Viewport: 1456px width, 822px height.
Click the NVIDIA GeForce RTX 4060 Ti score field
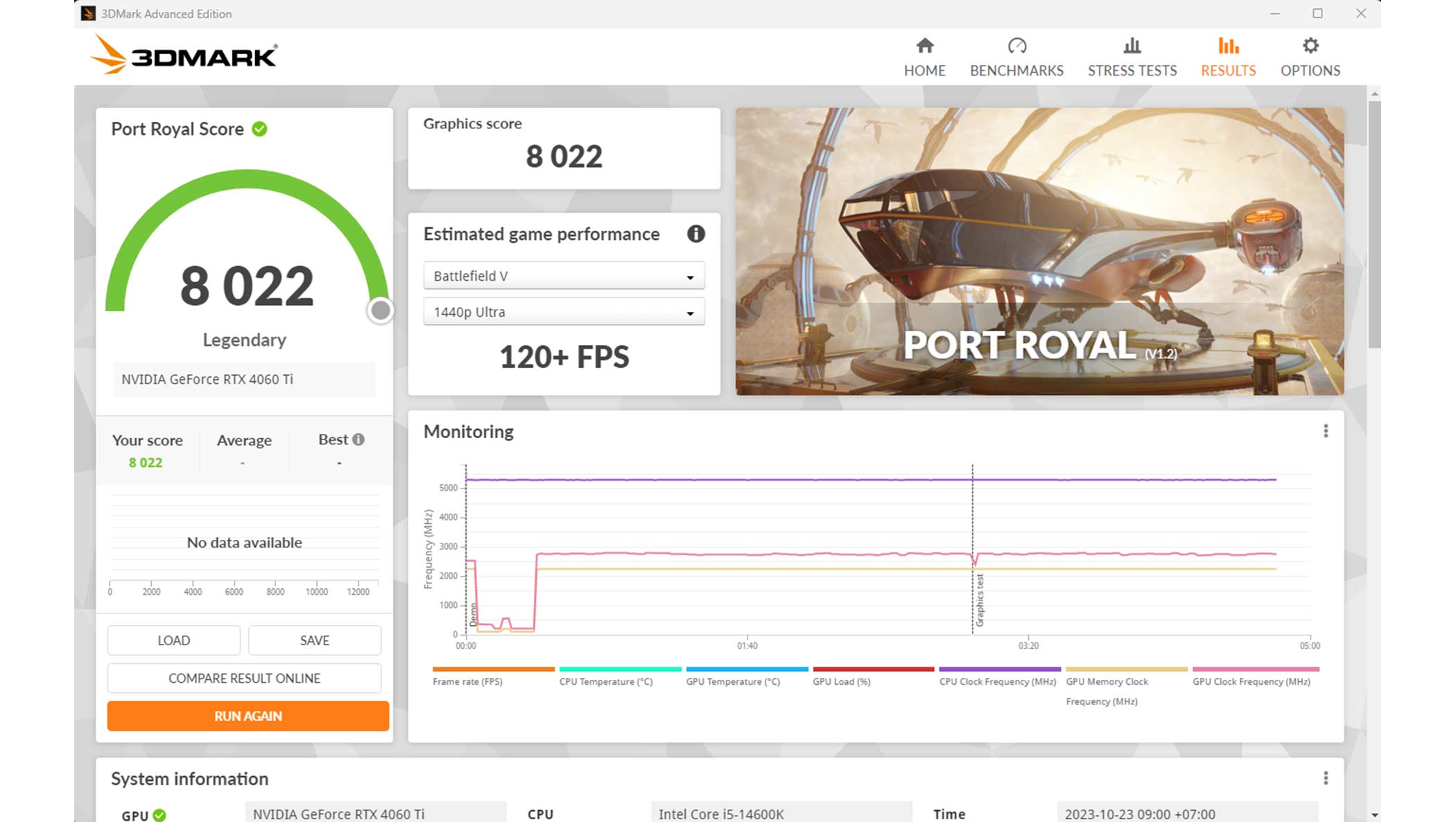tap(244, 379)
